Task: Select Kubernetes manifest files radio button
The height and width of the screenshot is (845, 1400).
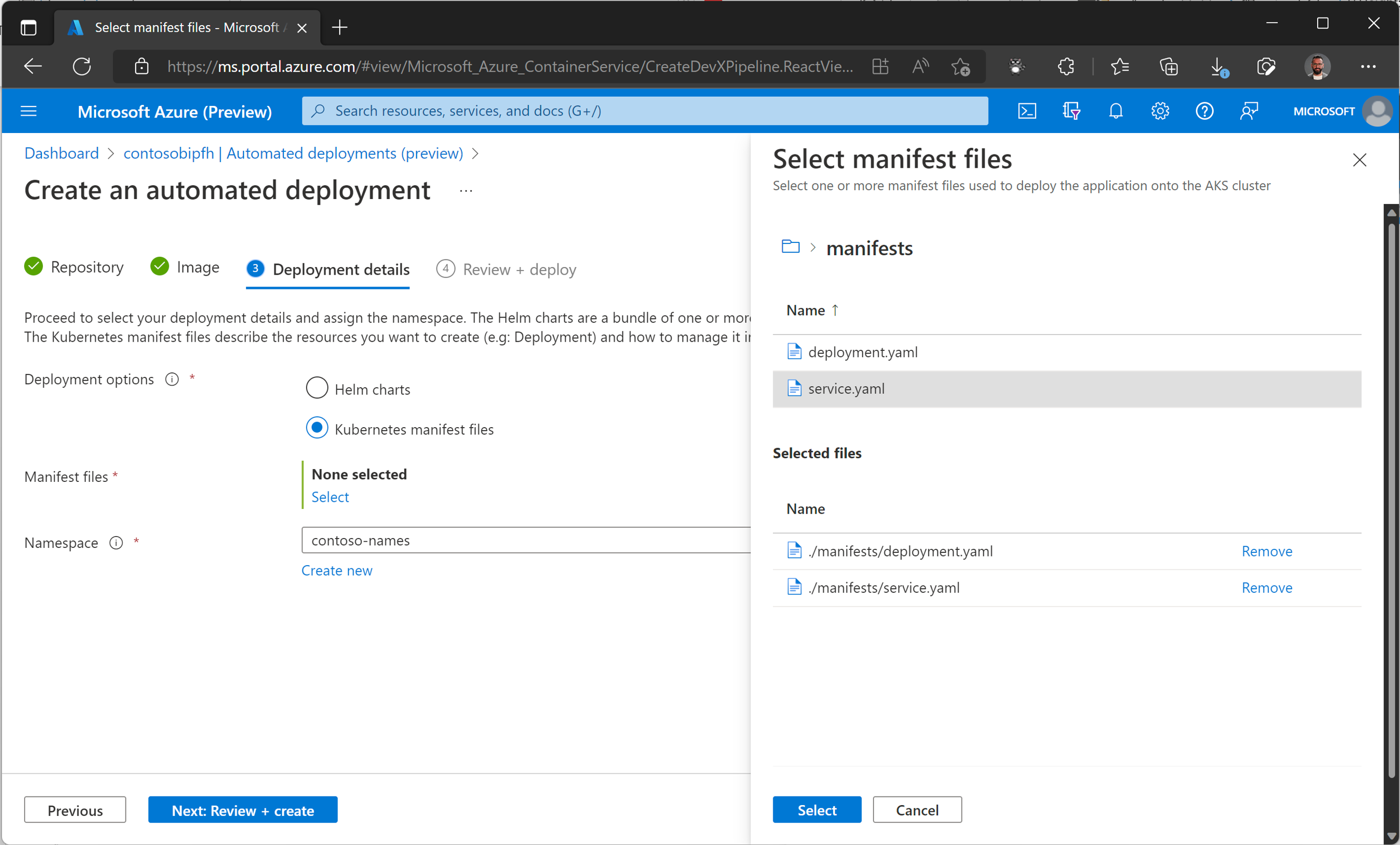Action: [x=317, y=428]
